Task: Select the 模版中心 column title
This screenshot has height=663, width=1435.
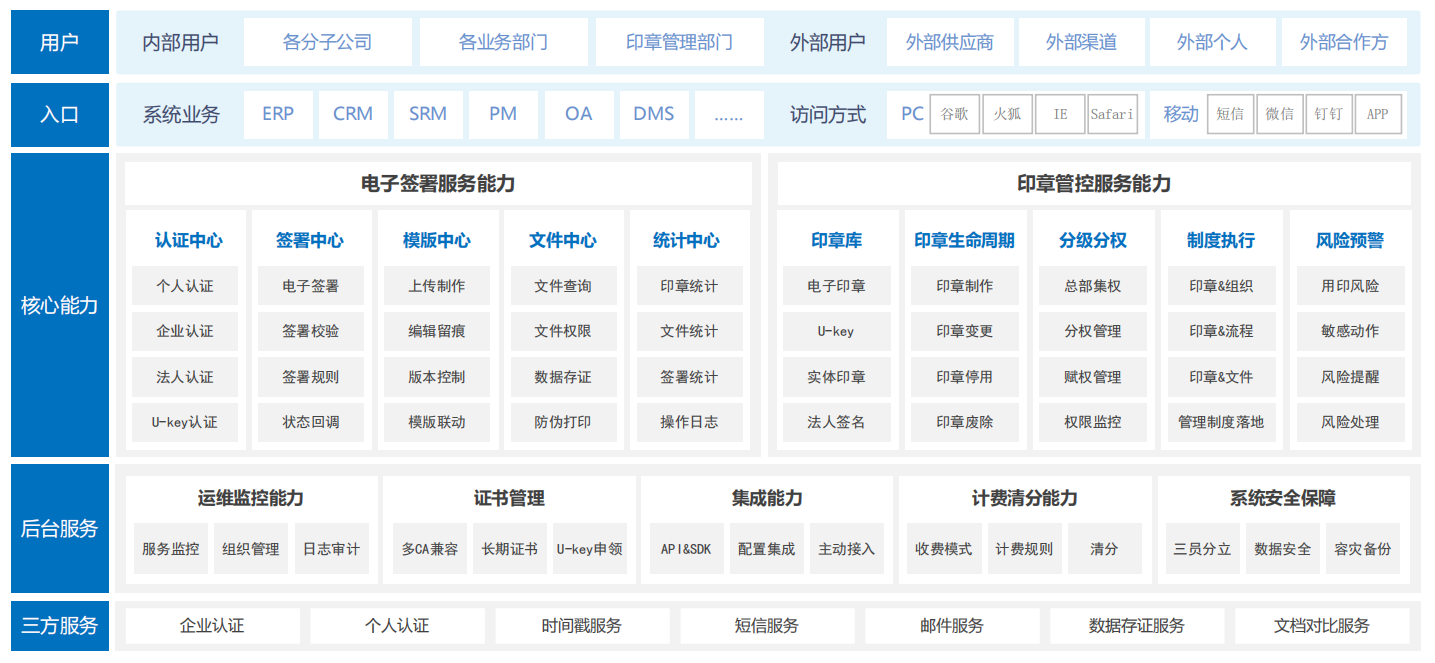Action: coord(437,240)
